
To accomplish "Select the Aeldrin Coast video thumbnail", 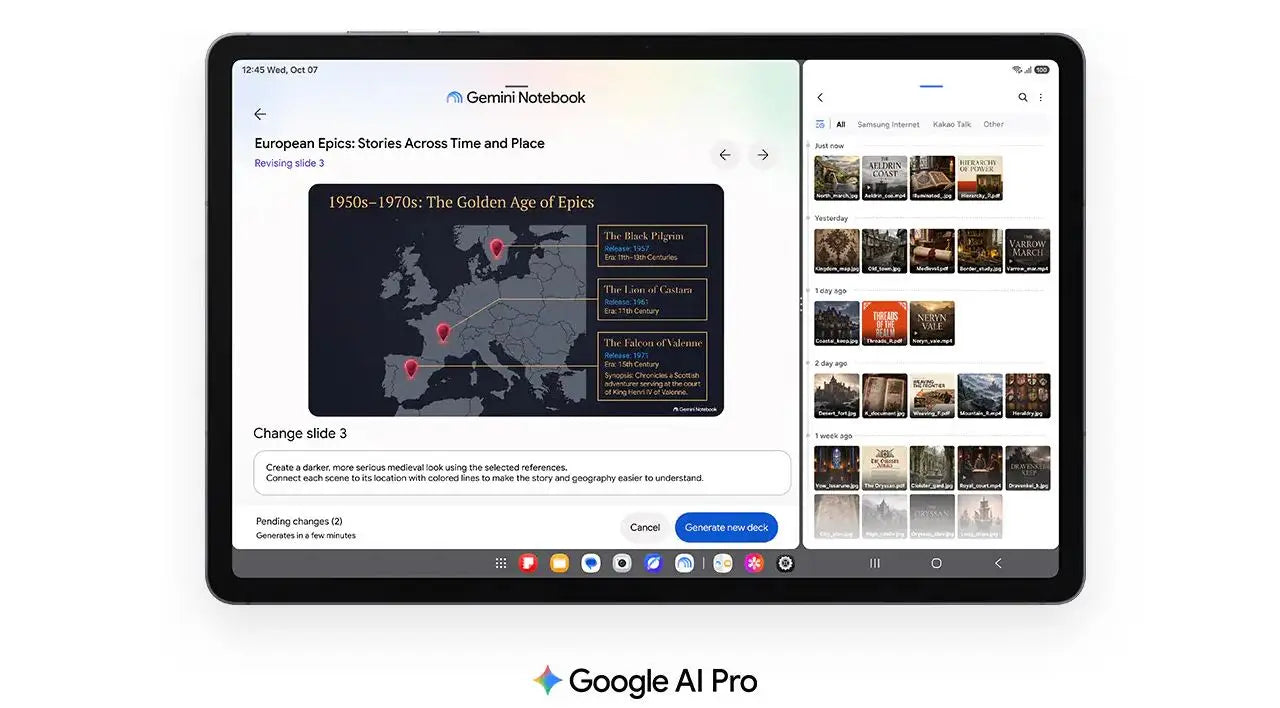I will point(885,178).
